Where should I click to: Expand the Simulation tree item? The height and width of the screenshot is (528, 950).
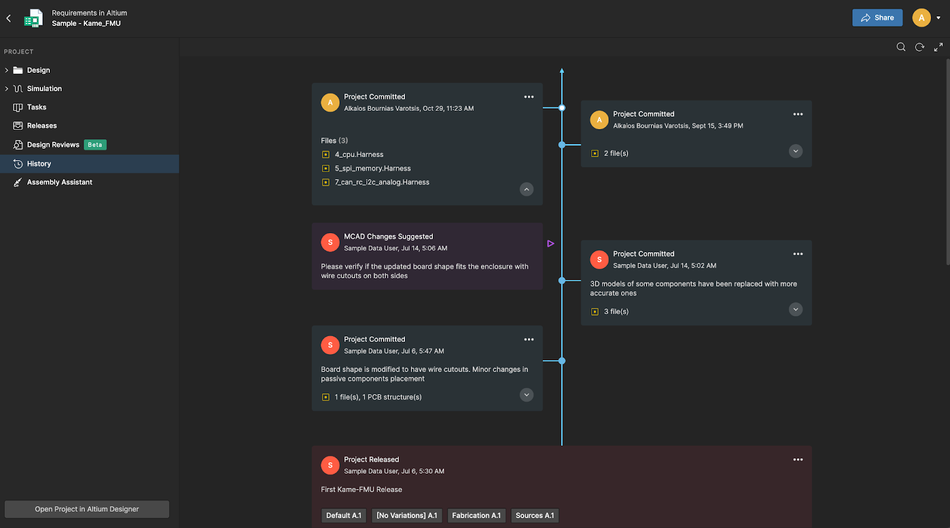point(6,89)
